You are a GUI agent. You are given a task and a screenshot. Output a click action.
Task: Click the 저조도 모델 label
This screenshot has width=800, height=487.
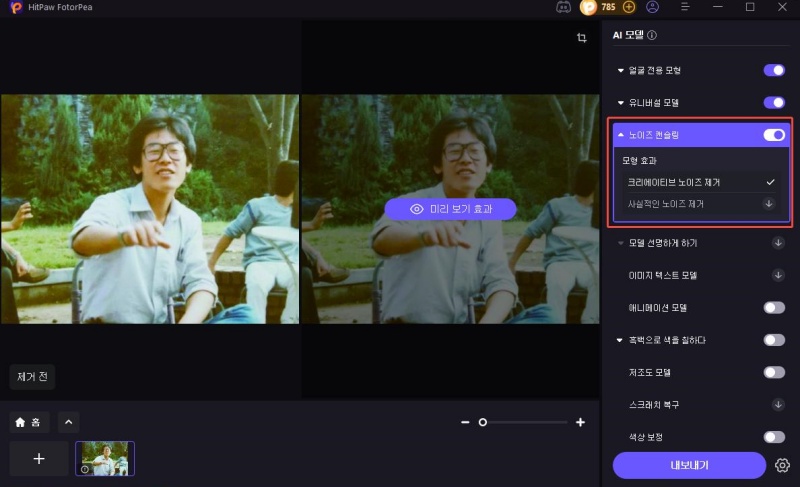pos(649,372)
